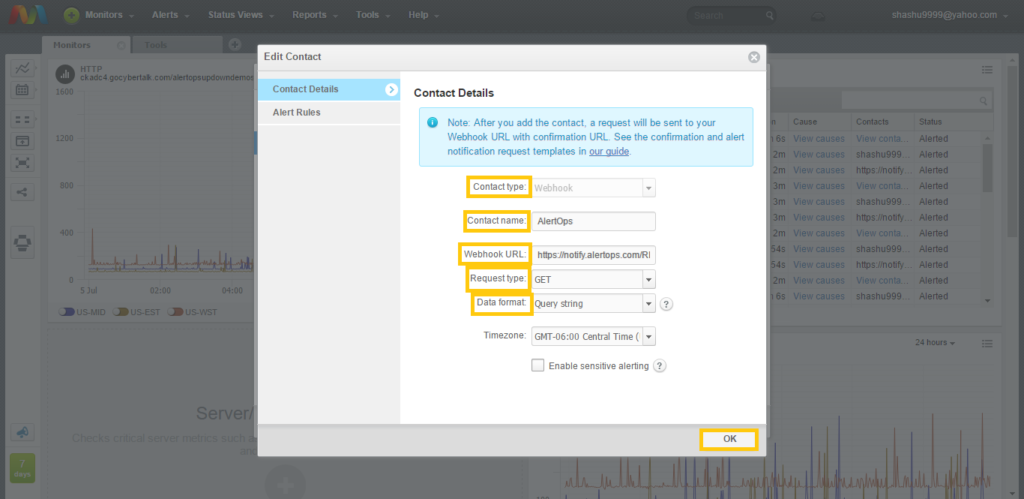Open the shashu9999@yahoo.com account menu
This screenshot has width=1024, height=499.
pos(950,15)
